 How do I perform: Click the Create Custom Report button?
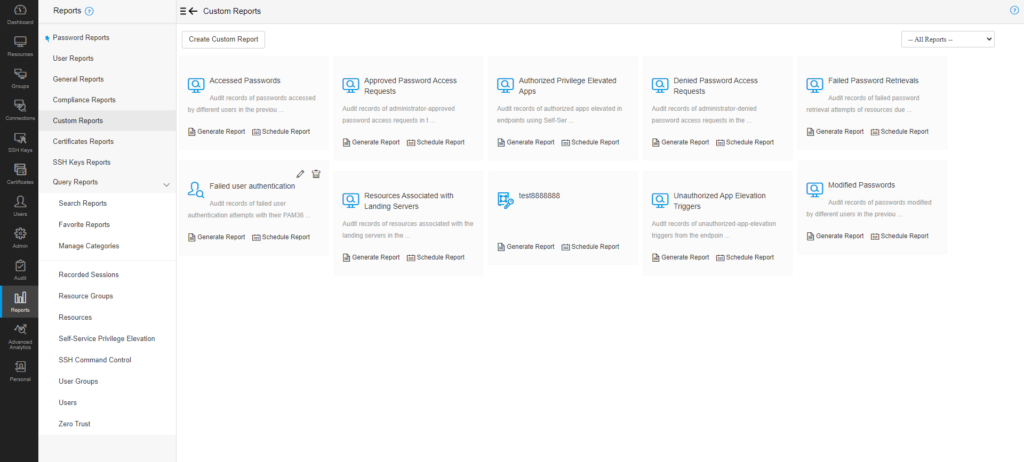pyautogui.click(x=223, y=39)
